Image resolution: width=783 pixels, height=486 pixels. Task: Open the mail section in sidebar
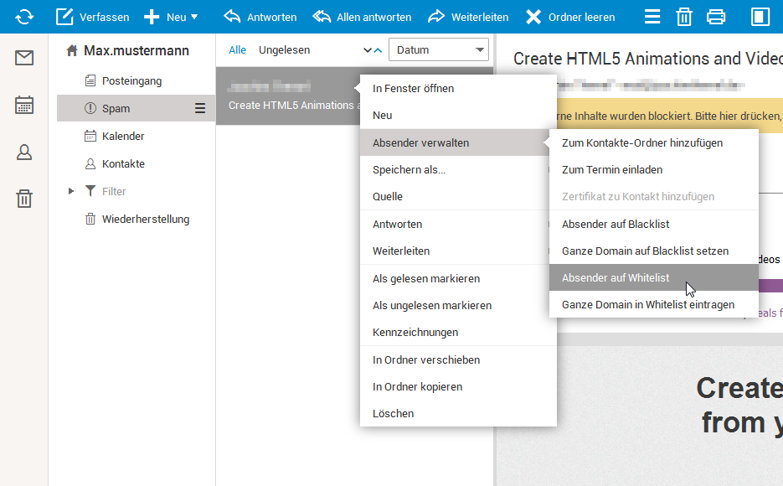24,58
